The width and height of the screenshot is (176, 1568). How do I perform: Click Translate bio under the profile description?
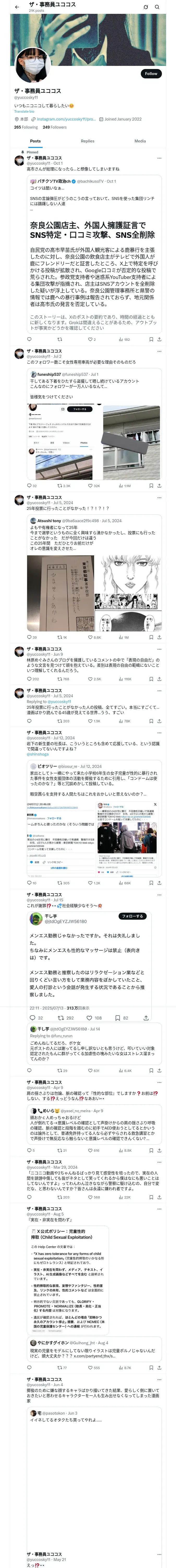[24, 111]
